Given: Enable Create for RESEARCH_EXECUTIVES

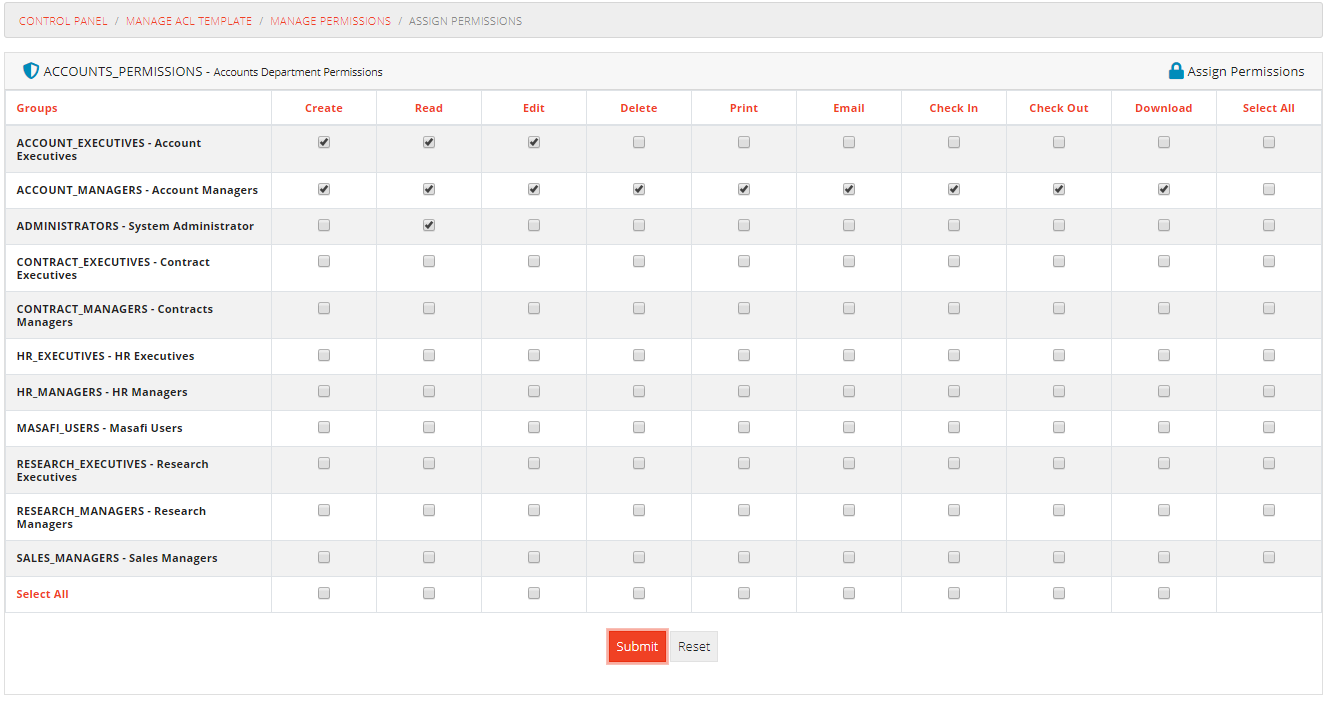Looking at the screenshot, I should pyautogui.click(x=324, y=464).
